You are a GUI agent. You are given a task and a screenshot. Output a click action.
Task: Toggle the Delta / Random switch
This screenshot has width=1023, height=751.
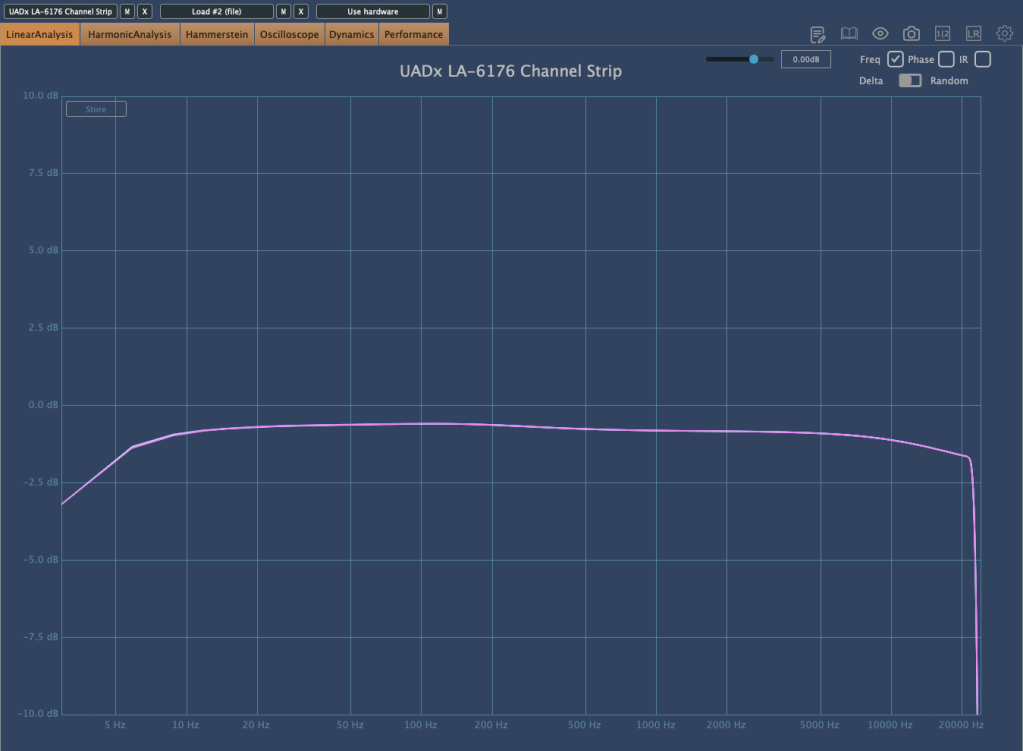click(910, 81)
